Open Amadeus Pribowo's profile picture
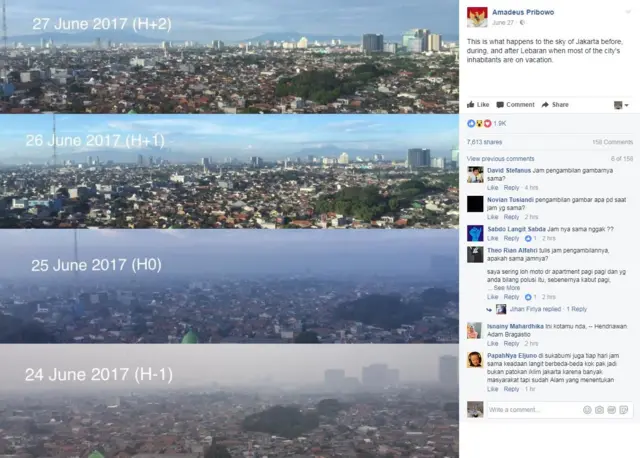 pyautogui.click(x=477, y=17)
